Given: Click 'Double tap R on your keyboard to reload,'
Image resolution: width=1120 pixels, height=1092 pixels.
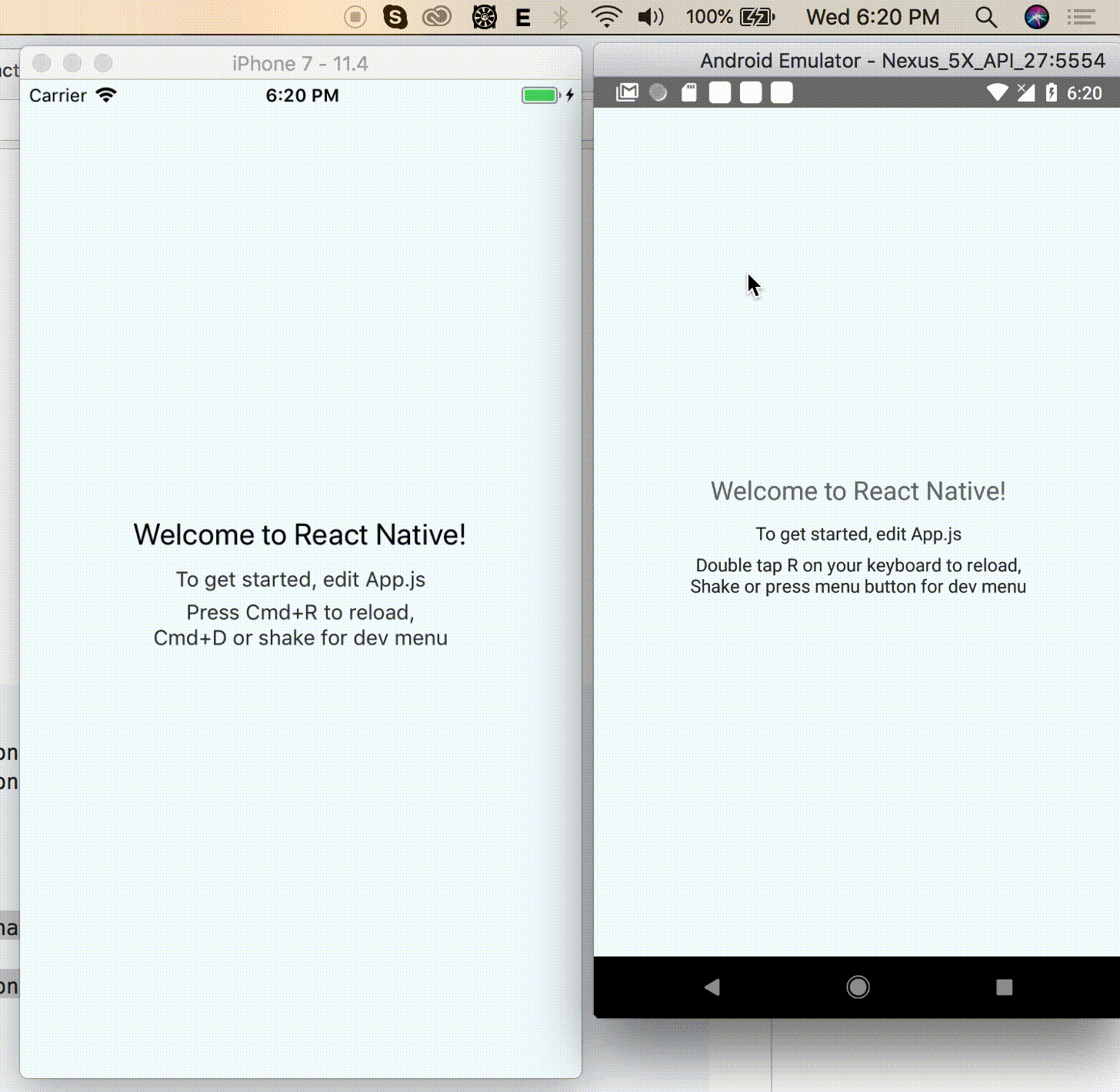Looking at the screenshot, I should [x=858, y=565].
